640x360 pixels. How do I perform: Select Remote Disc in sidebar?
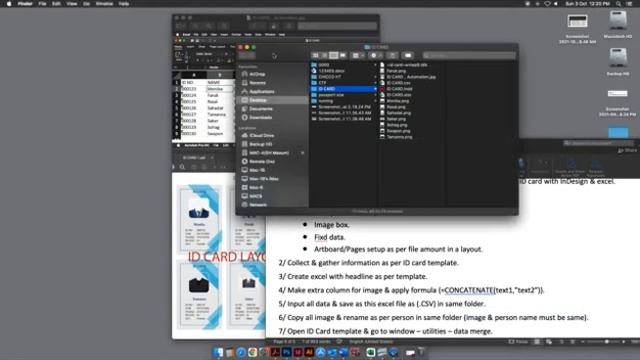click(x=262, y=162)
